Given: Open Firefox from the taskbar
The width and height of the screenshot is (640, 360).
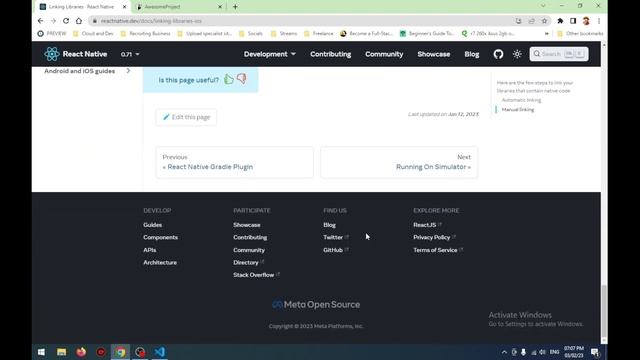Looking at the screenshot, I should [81, 352].
